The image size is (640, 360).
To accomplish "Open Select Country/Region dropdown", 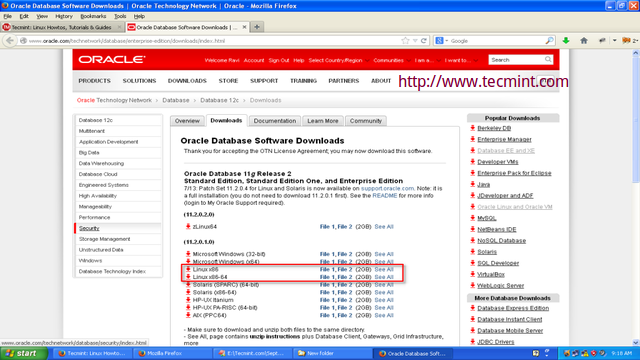I will (338, 60).
